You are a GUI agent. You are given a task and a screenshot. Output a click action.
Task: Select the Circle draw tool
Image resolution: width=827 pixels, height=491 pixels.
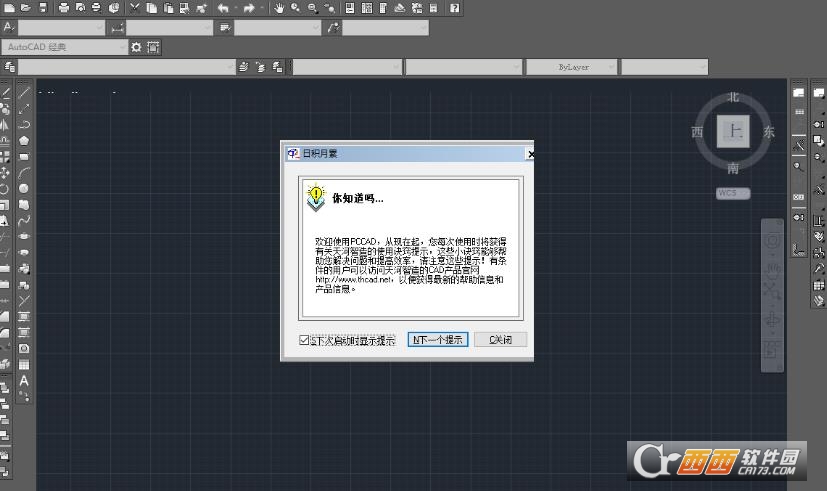tap(24, 188)
